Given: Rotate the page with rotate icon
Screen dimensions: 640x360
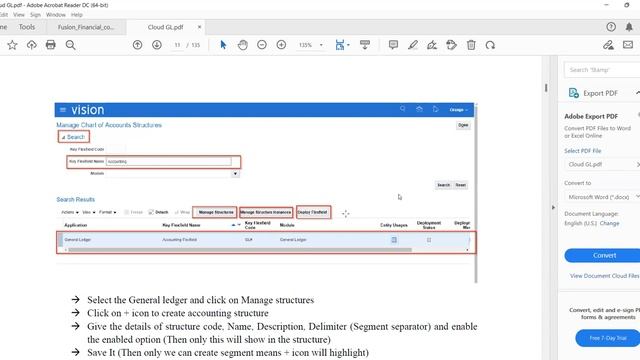Looking at the screenshot, I should [490, 45].
